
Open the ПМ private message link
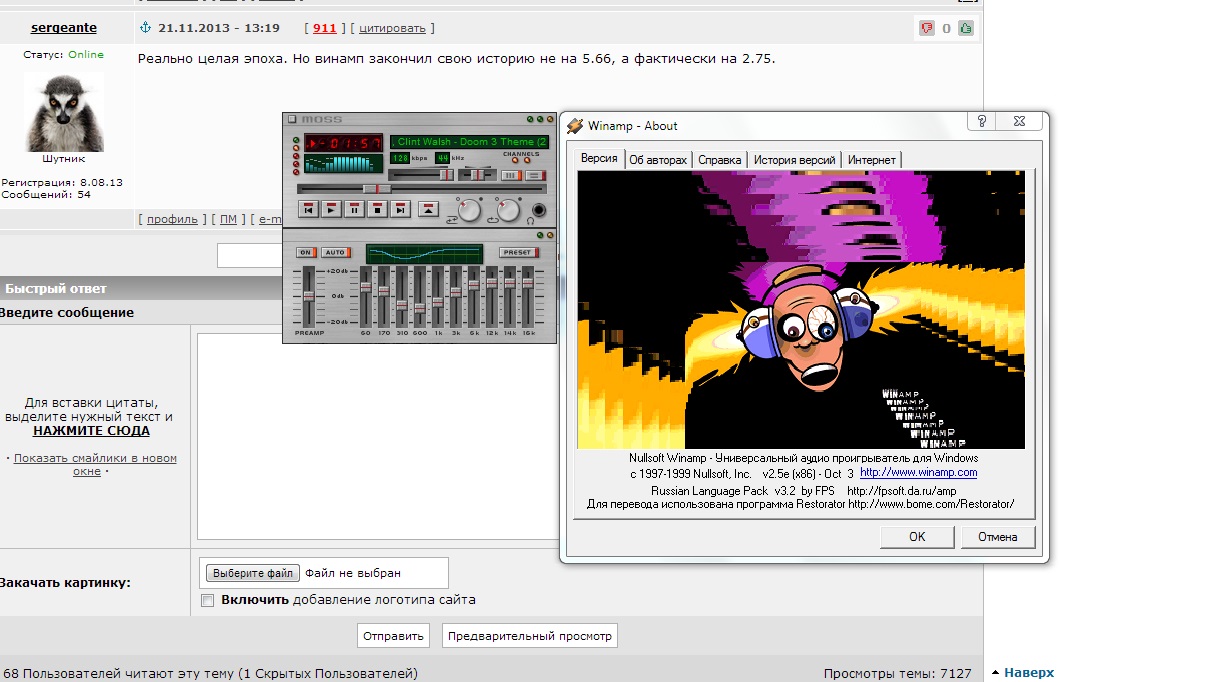pos(228,219)
